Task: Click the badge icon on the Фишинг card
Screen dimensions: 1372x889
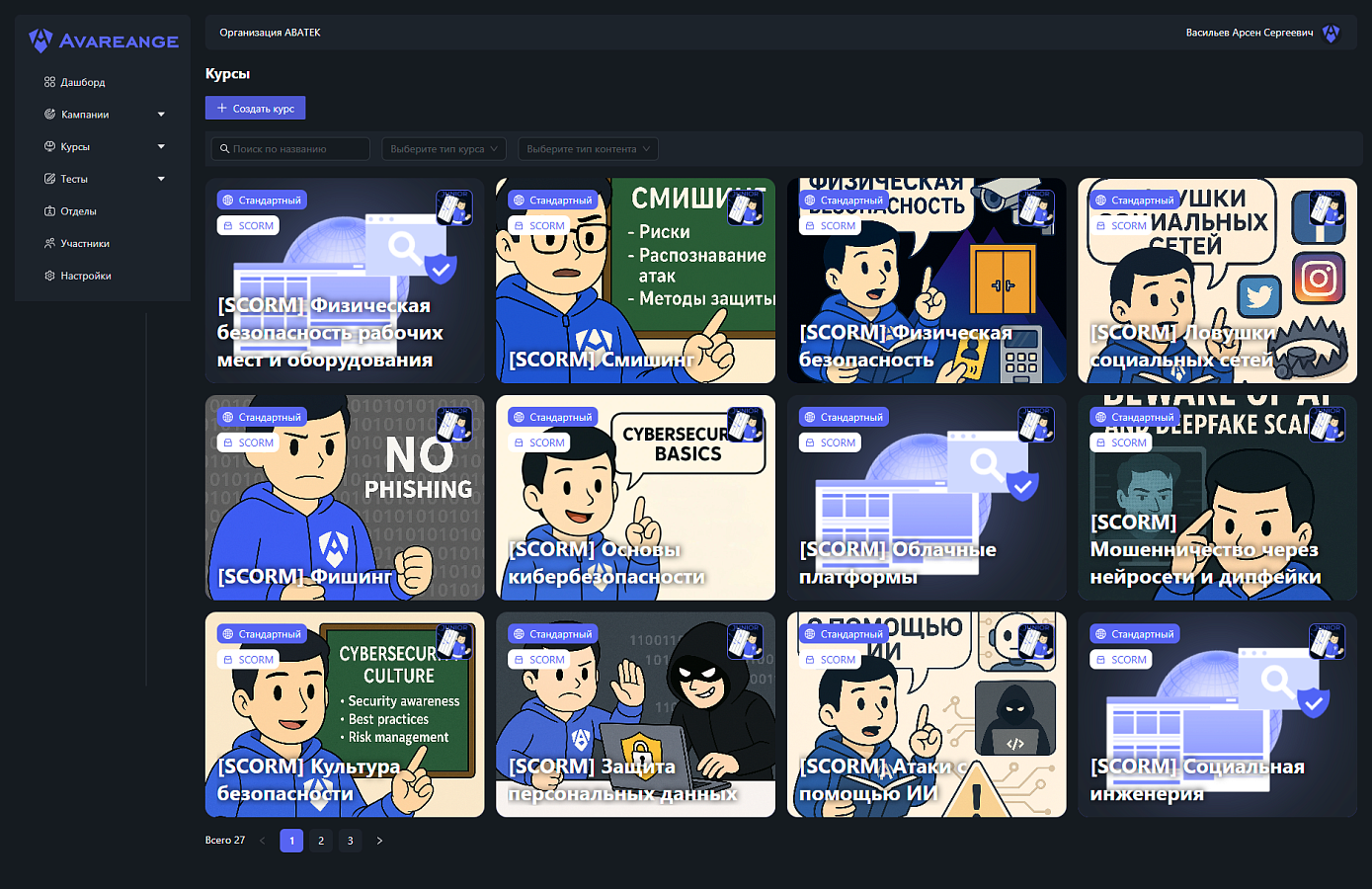Action: 453,425
